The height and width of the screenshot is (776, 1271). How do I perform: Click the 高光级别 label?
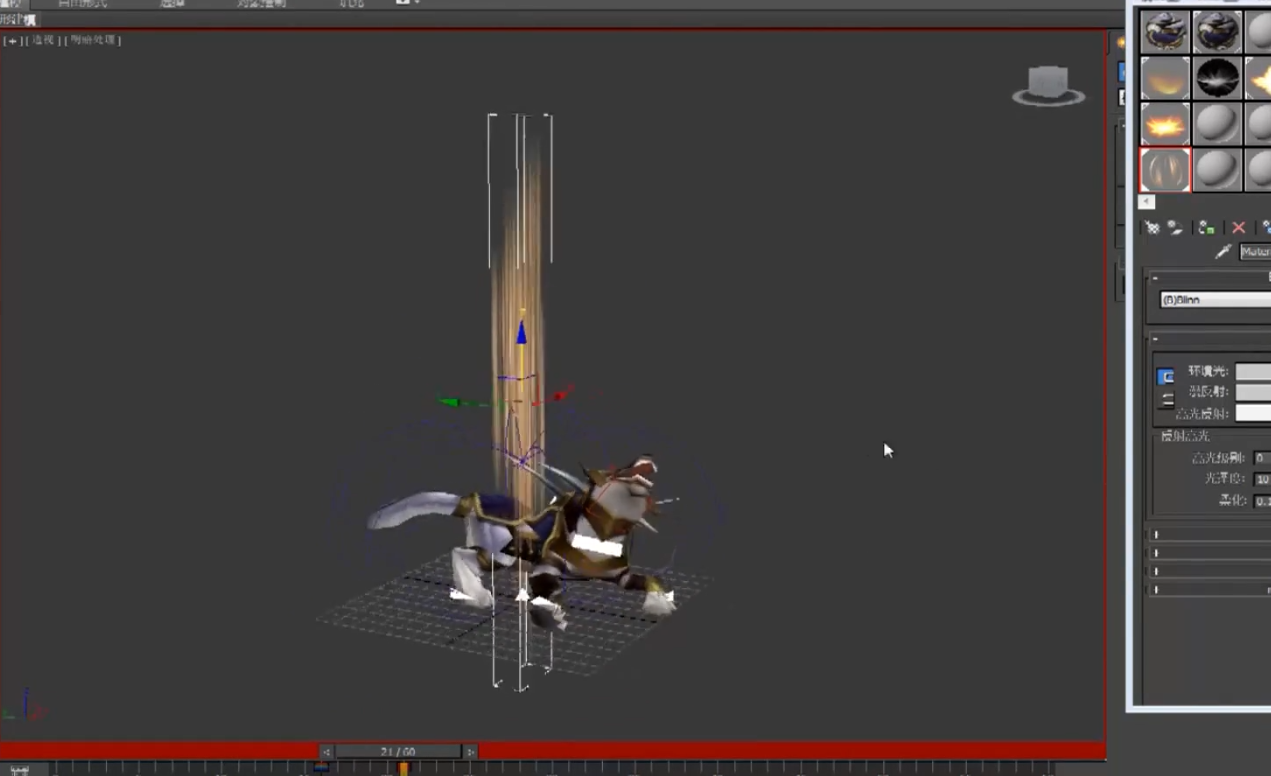1218,458
